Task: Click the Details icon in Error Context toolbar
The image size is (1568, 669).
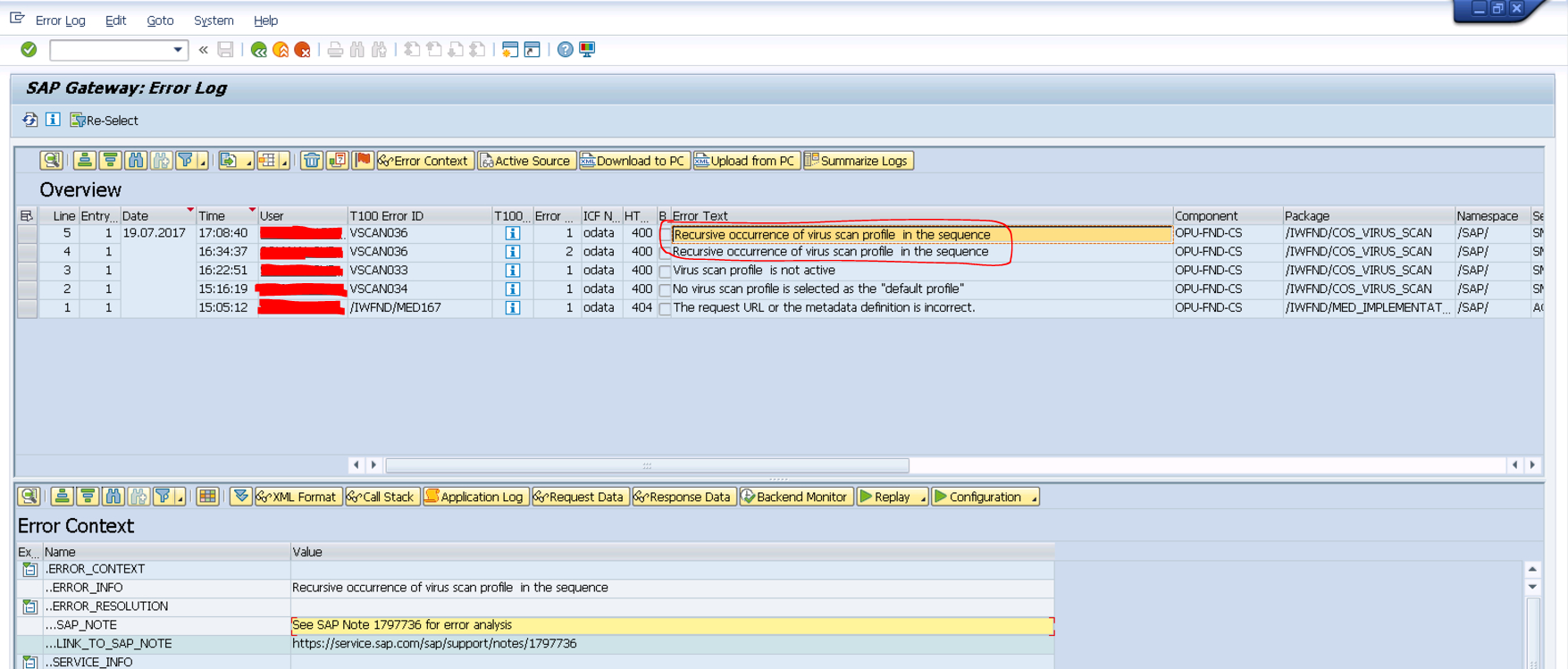Action: tap(29, 497)
